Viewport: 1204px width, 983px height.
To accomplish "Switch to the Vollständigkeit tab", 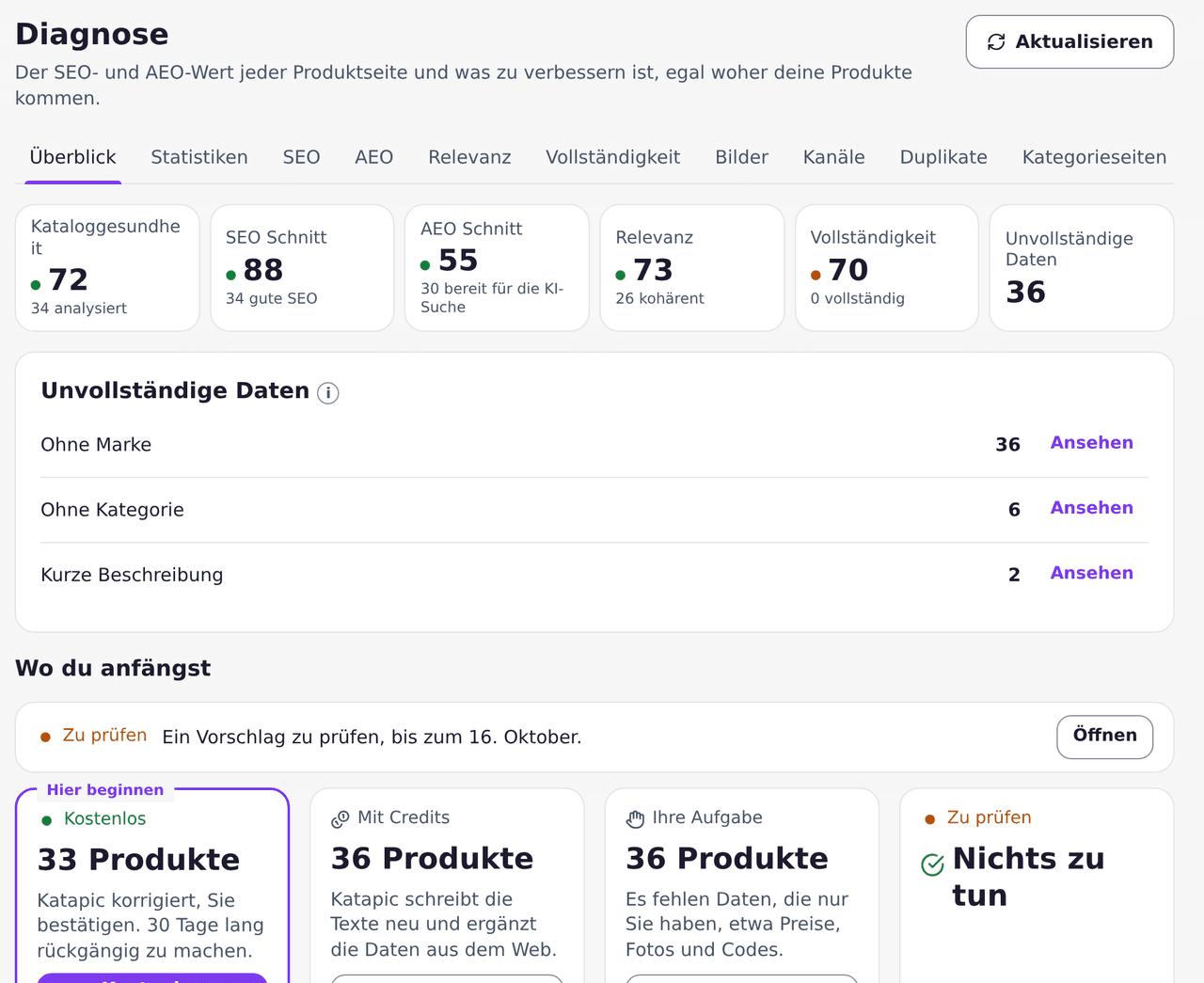I will (613, 157).
